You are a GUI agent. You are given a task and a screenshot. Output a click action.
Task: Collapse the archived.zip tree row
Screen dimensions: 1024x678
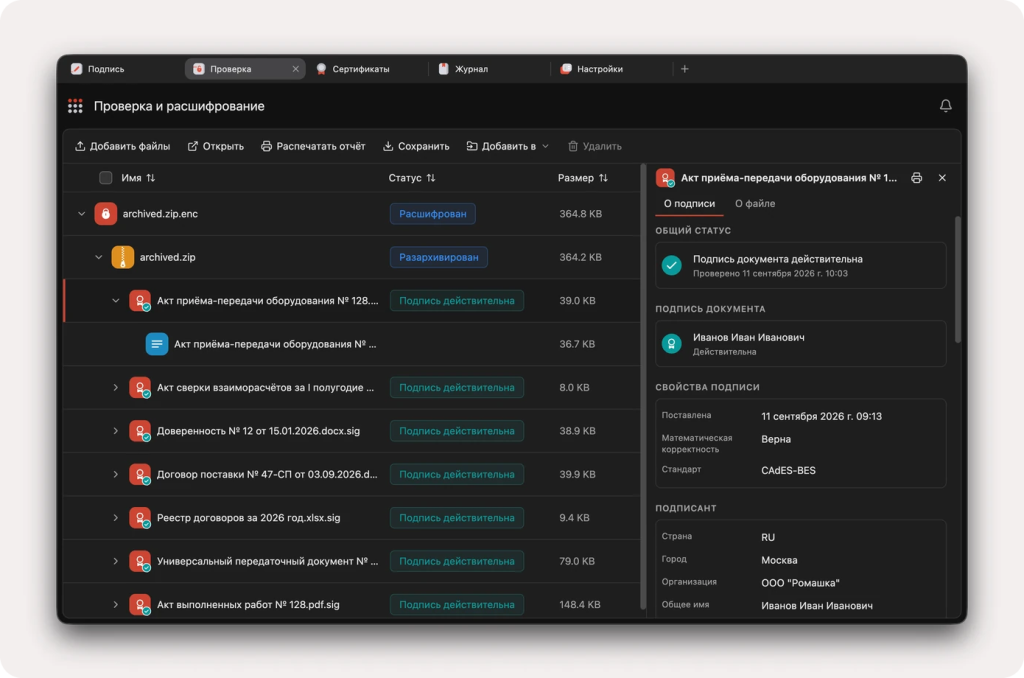tap(99, 257)
